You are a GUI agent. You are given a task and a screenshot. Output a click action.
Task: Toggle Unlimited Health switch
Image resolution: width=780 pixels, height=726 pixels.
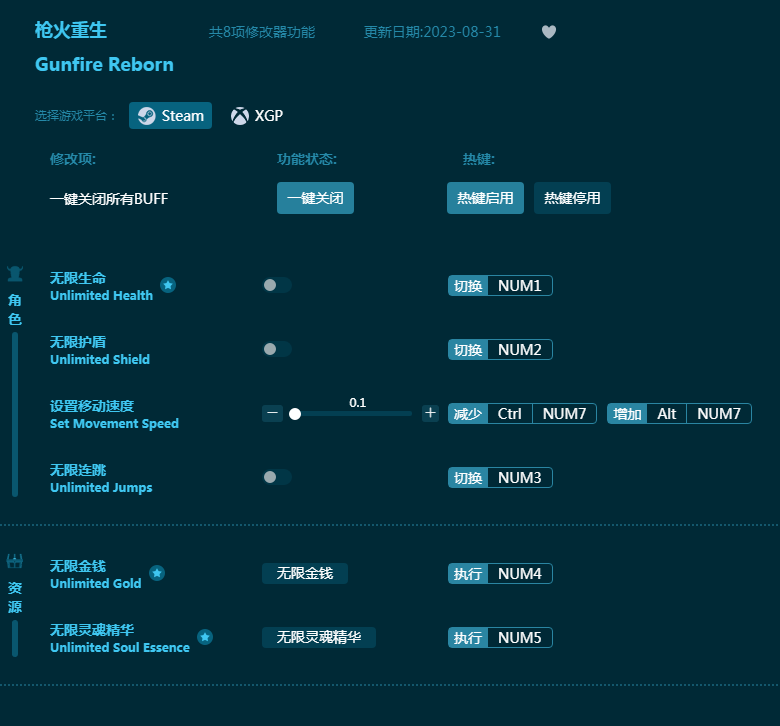click(277, 285)
